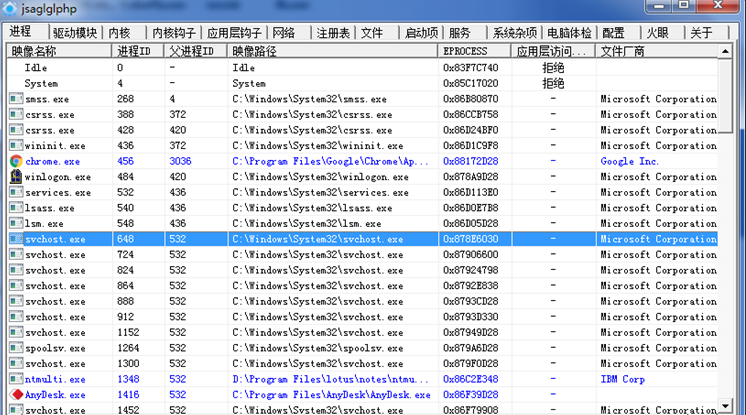Screen dimensions: 746x415
Task: Click the wininit.exe process icon
Action: pyautogui.click(x=16, y=146)
